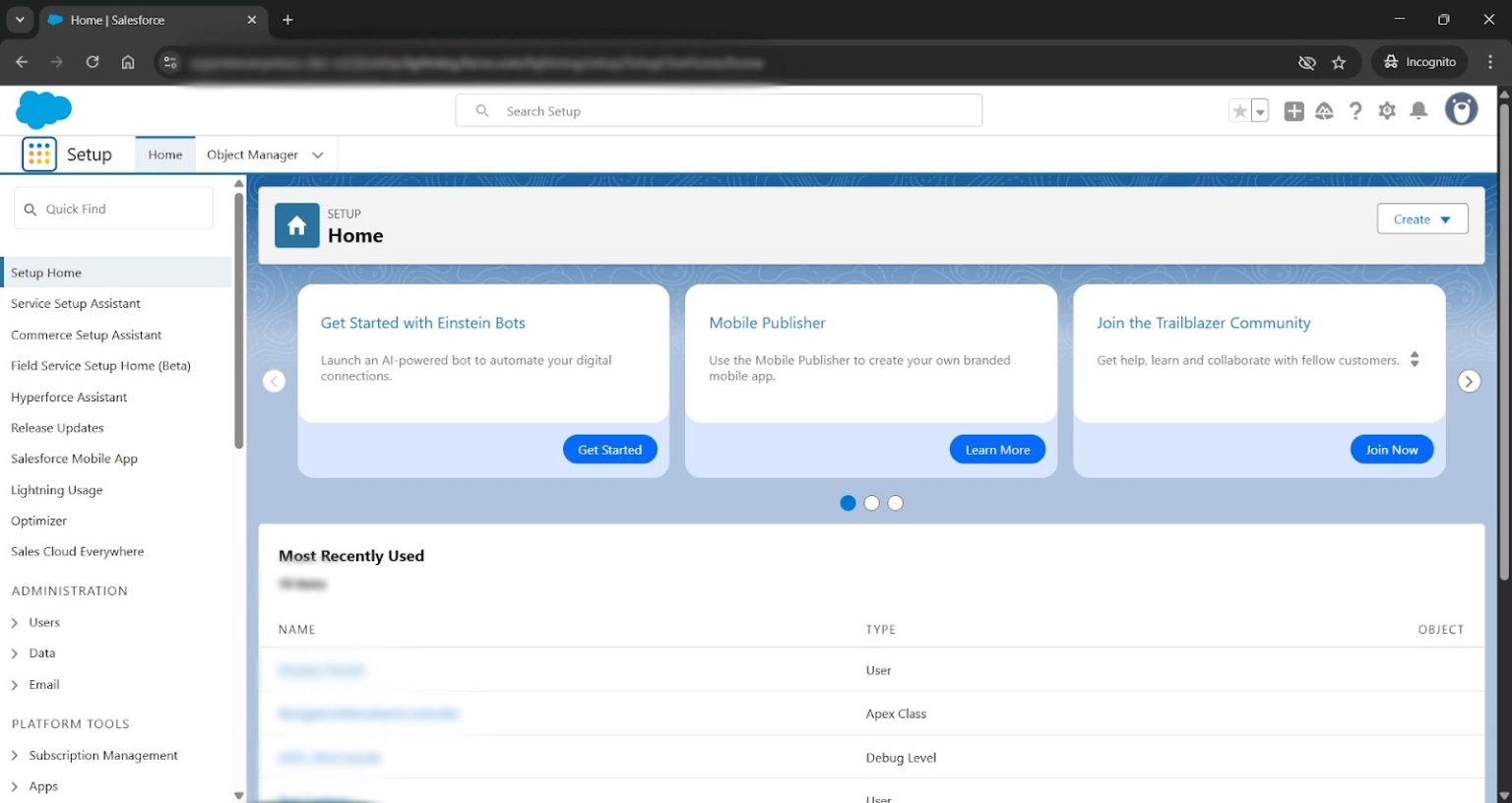Image resolution: width=1512 pixels, height=803 pixels.
Task: Click the Setup Home house icon
Action: point(296,225)
